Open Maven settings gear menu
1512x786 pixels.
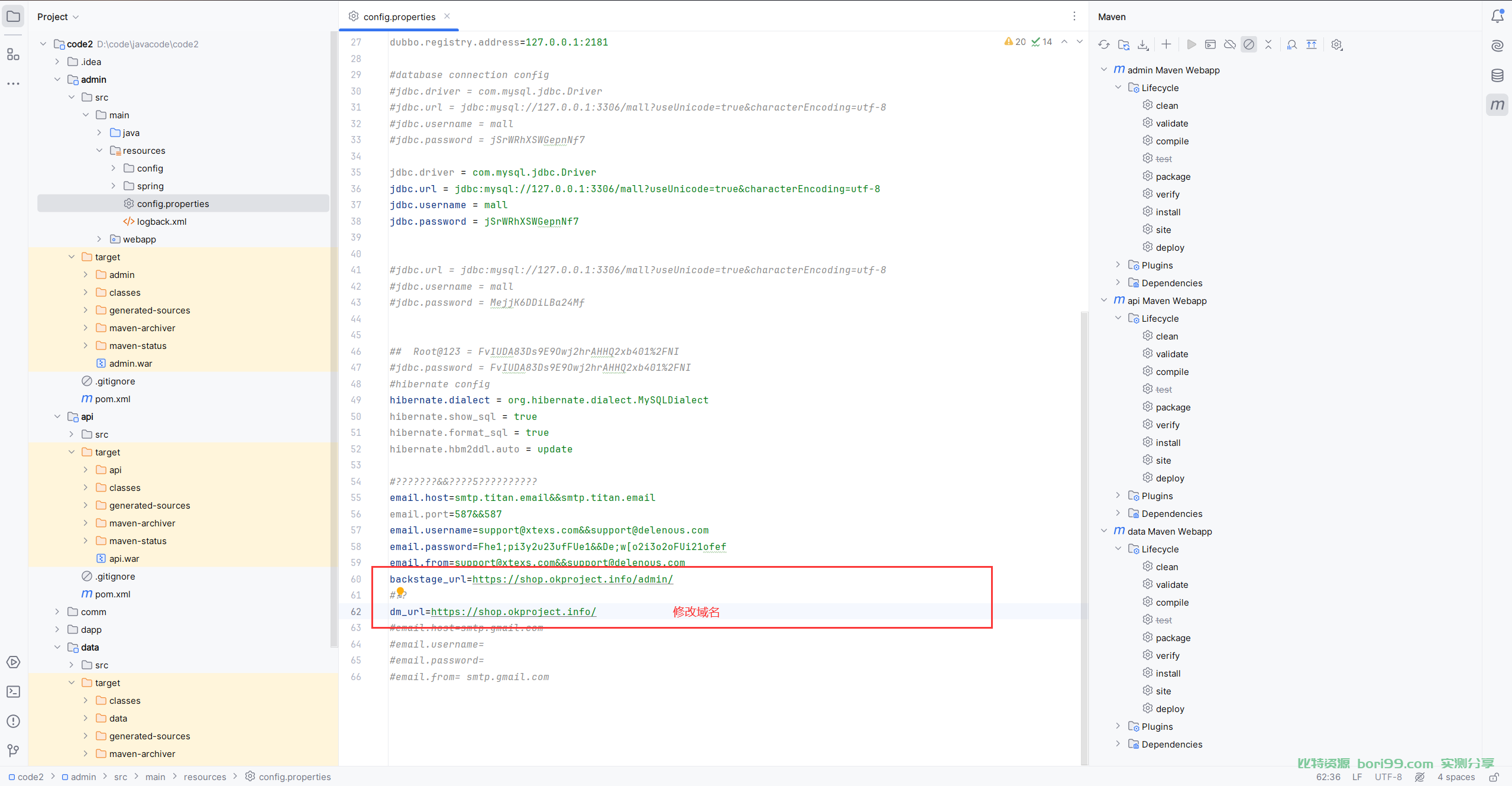1337,44
